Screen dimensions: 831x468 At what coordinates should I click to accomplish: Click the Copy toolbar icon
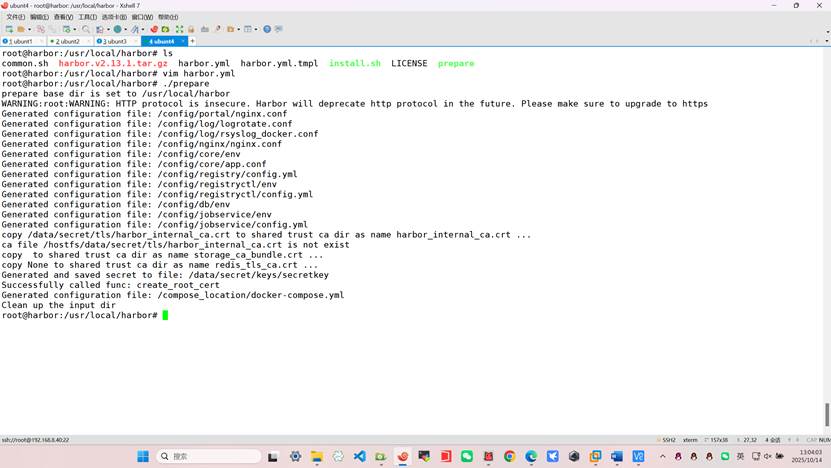coord(41,29)
